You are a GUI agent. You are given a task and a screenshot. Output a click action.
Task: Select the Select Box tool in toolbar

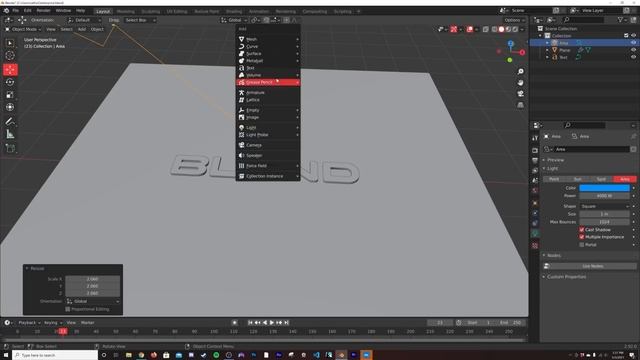tap(10, 43)
